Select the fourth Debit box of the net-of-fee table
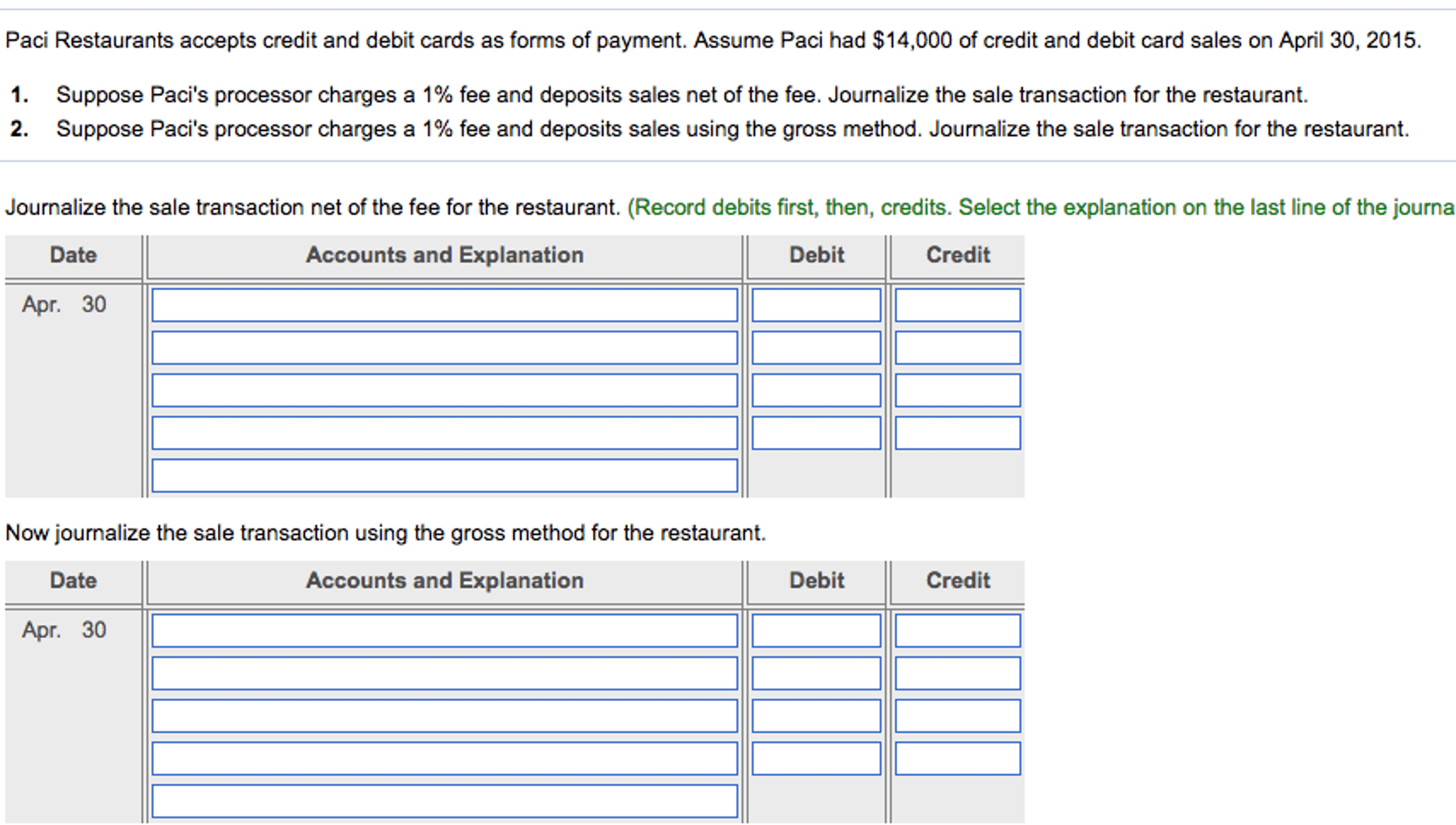1456x825 pixels. click(x=815, y=432)
